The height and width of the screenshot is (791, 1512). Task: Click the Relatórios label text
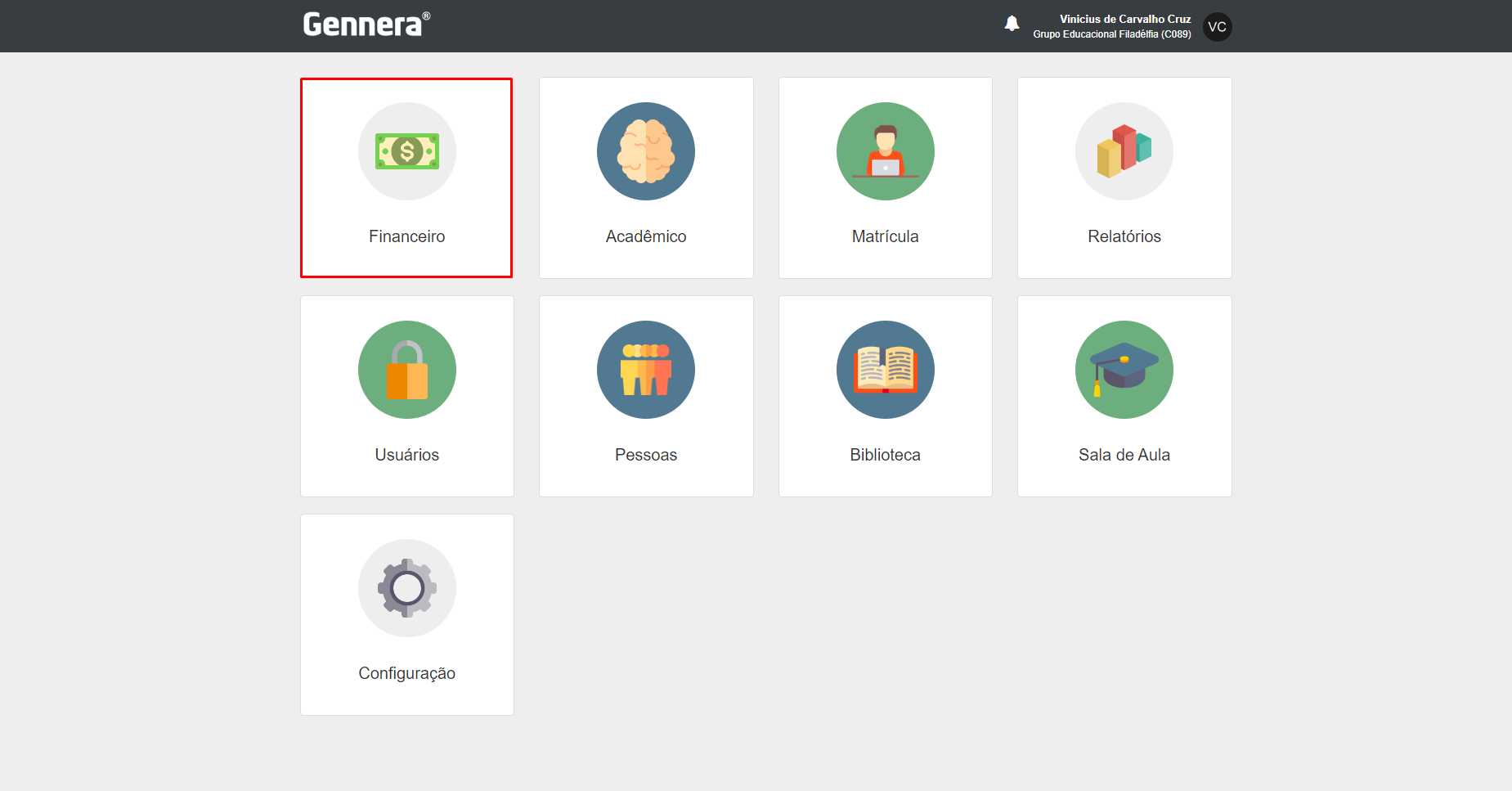[1124, 236]
